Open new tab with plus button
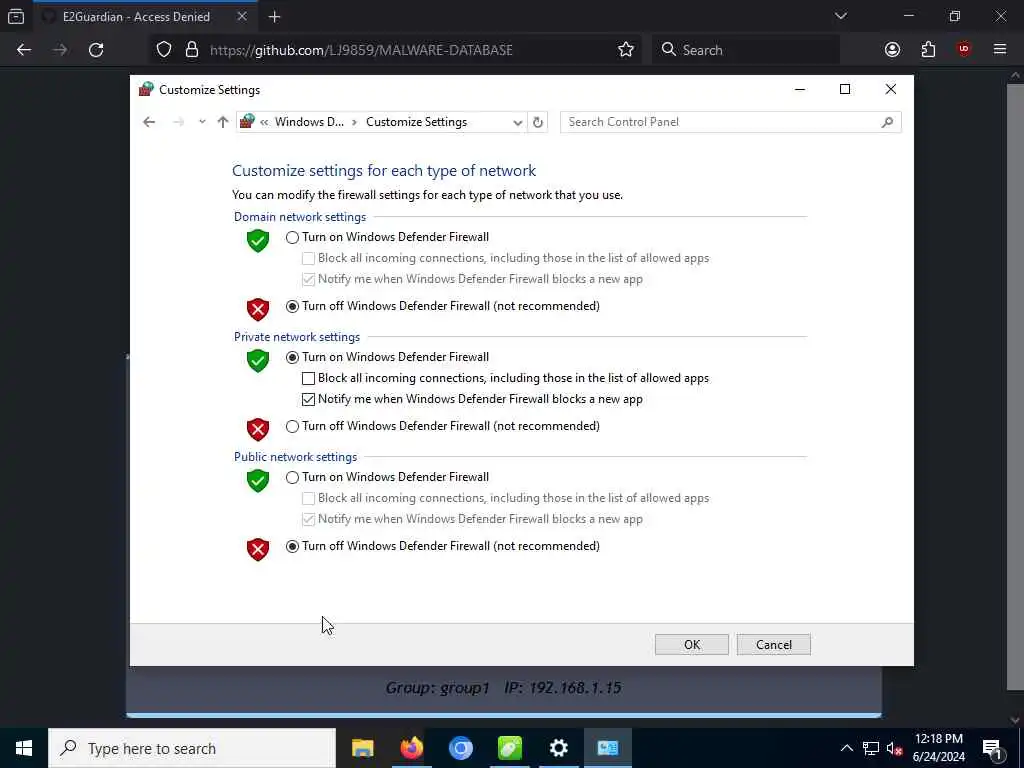This screenshot has width=1024, height=768. pyautogui.click(x=274, y=17)
